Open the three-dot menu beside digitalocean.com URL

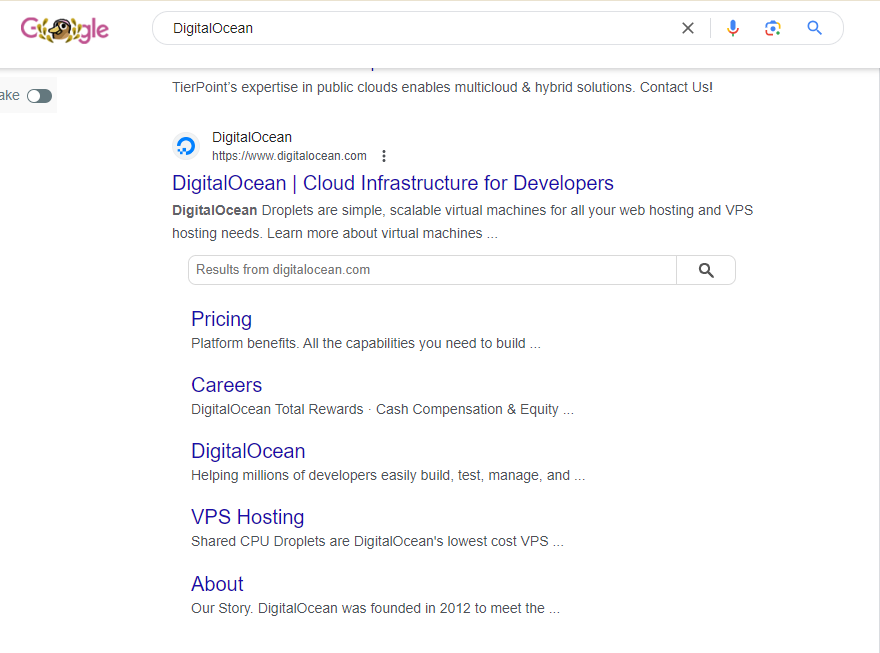[384, 156]
